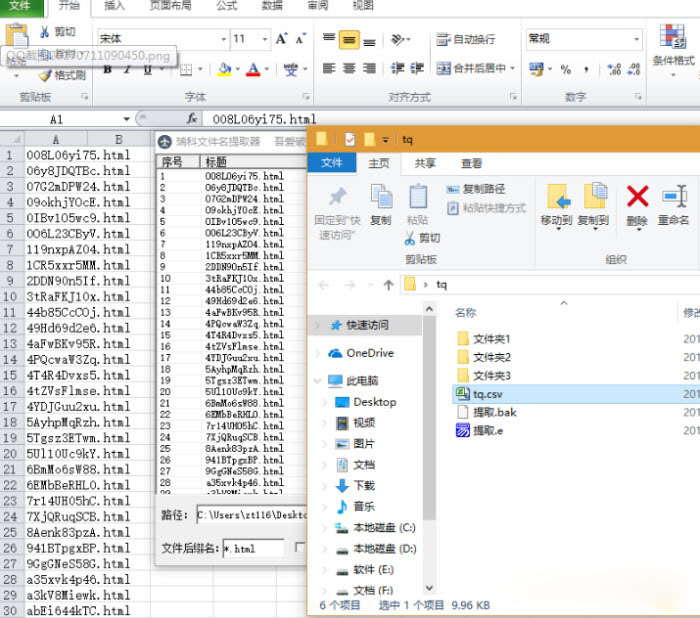
Task: Apply the red font color
Action: point(253,69)
